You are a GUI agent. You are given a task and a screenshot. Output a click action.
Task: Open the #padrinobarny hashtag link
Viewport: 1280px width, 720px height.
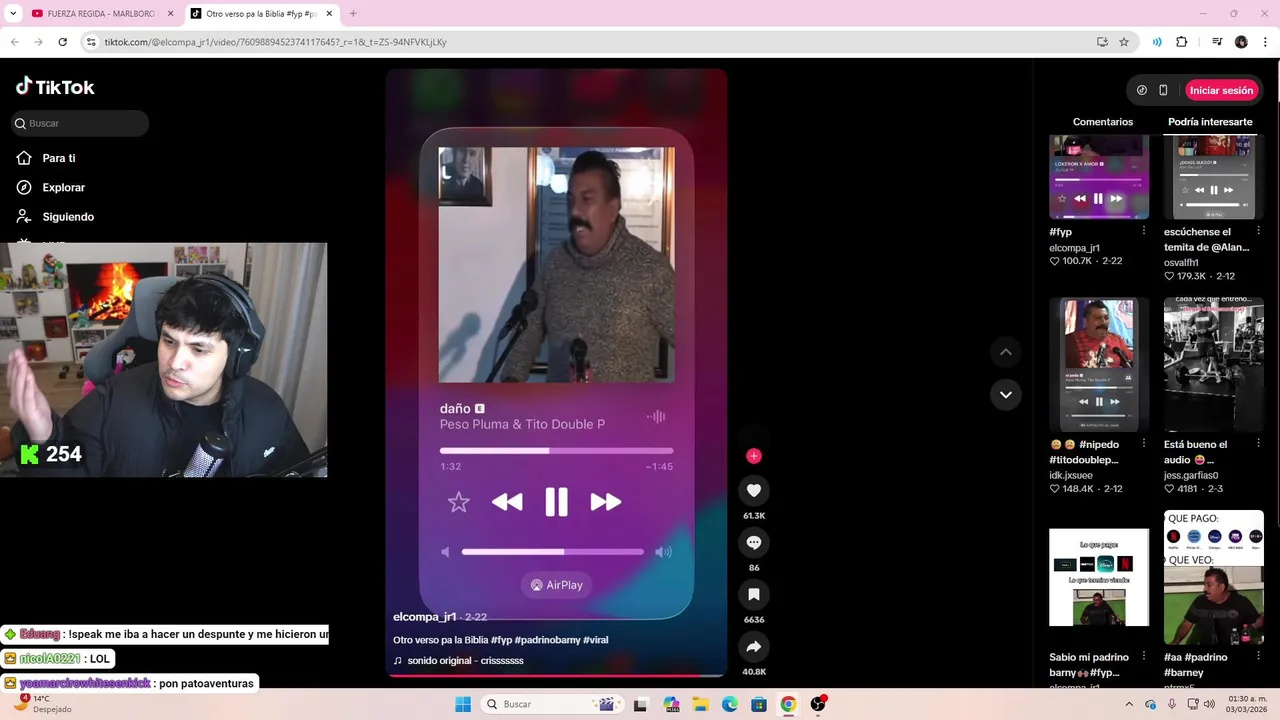coord(547,640)
